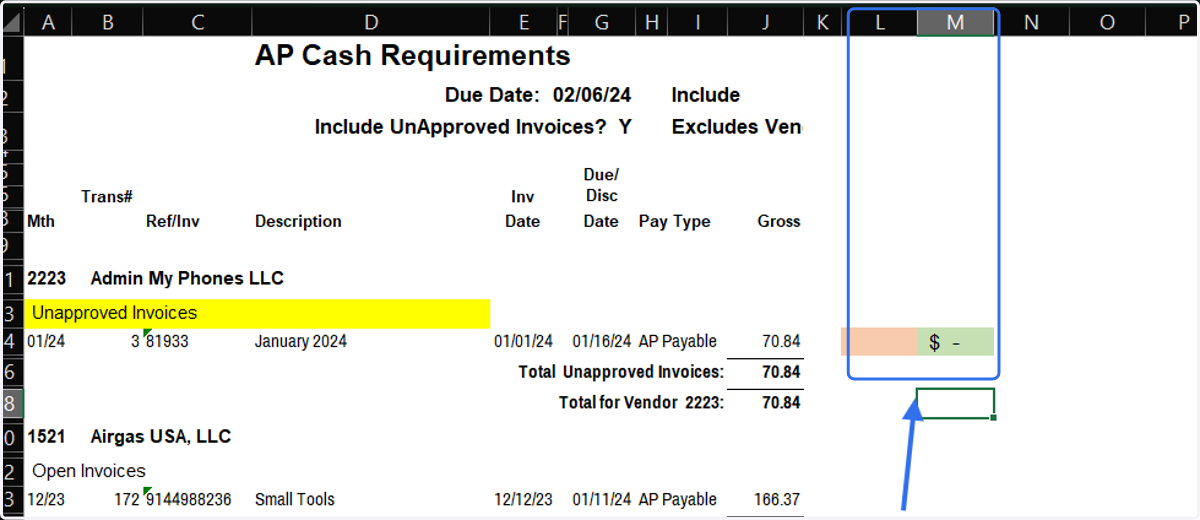Click due date 01/11/24

click(601, 499)
